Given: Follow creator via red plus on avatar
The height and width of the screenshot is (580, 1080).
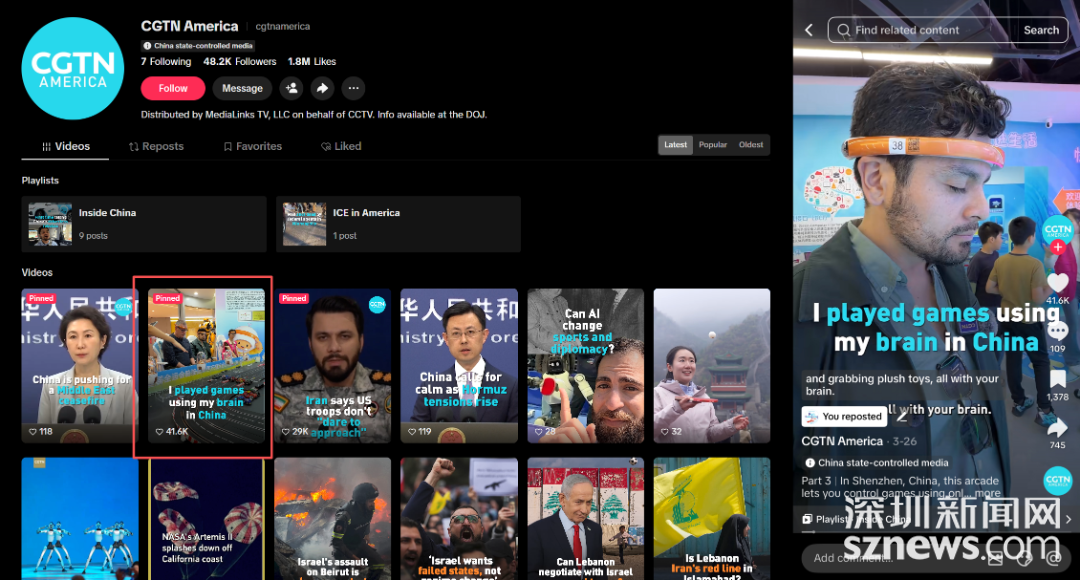Looking at the screenshot, I should coord(1058,247).
